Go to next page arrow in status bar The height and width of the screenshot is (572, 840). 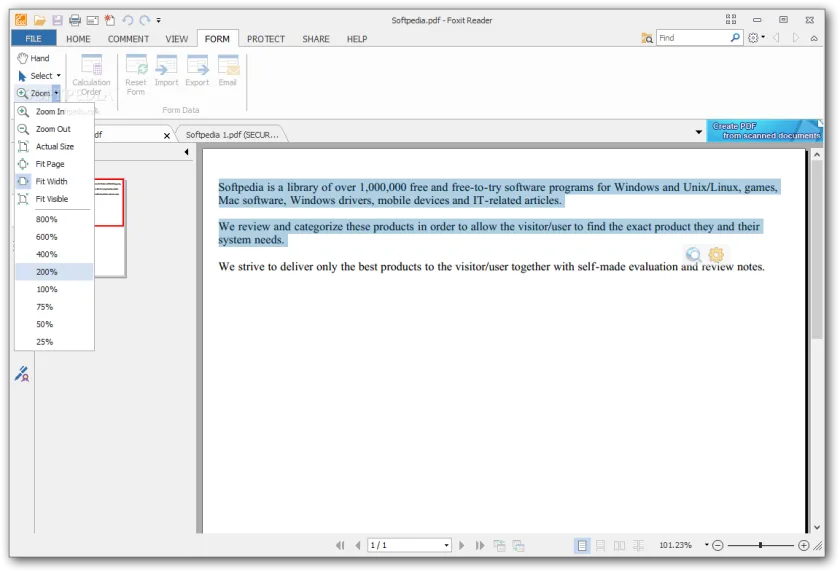coord(461,545)
